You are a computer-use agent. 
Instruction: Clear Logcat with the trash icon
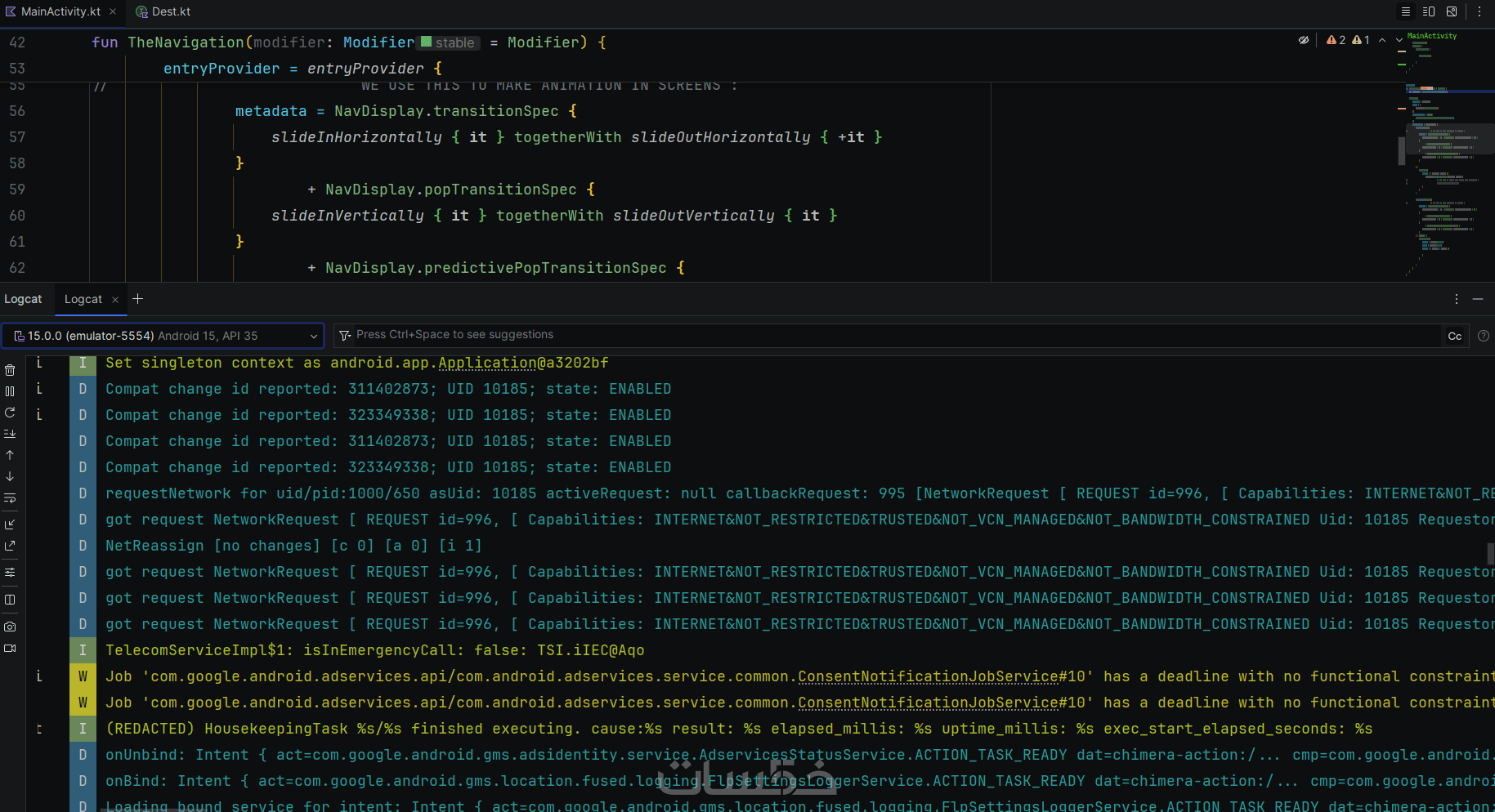[x=10, y=370]
